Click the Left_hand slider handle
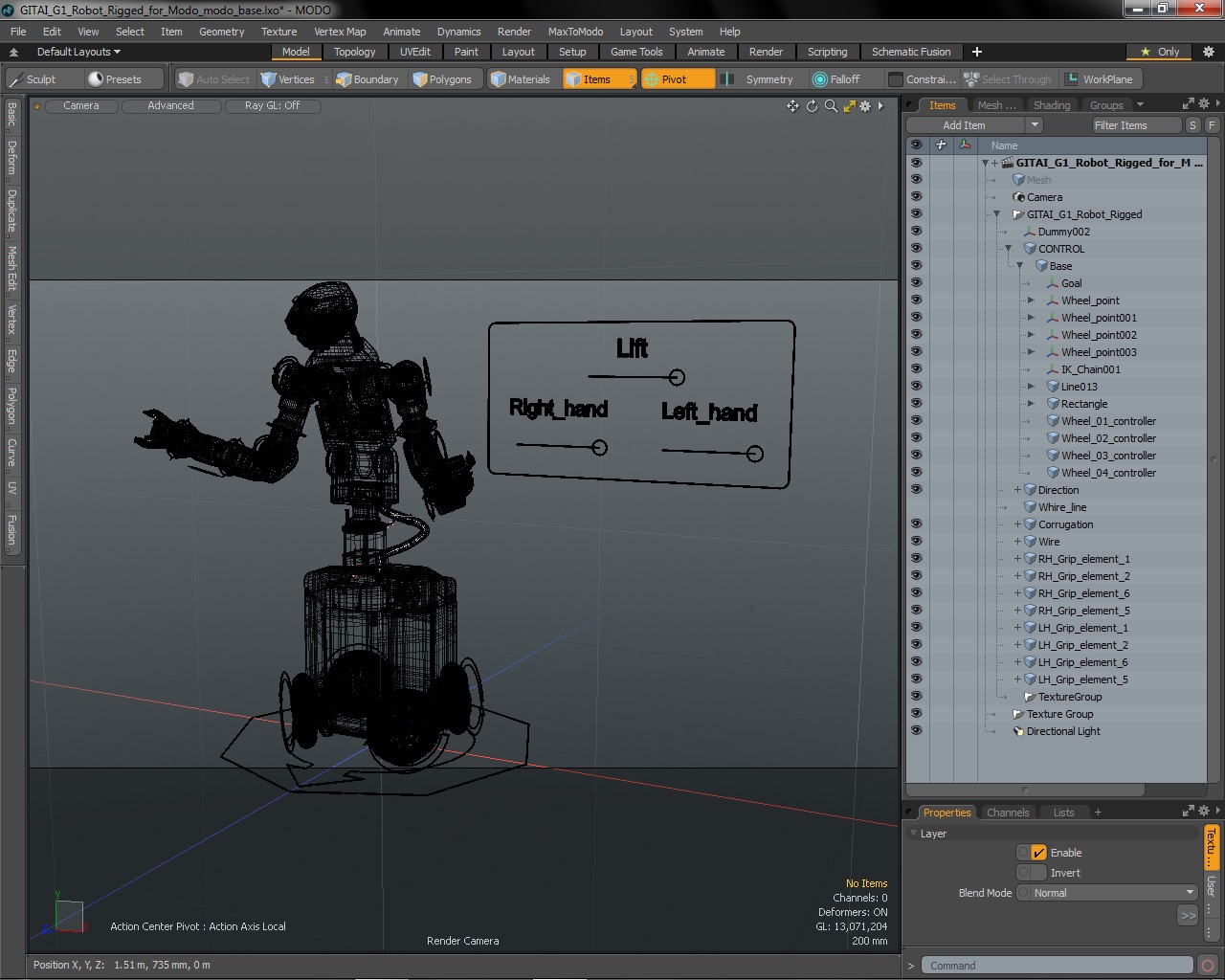The width and height of the screenshot is (1225, 980). tap(754, 454)
